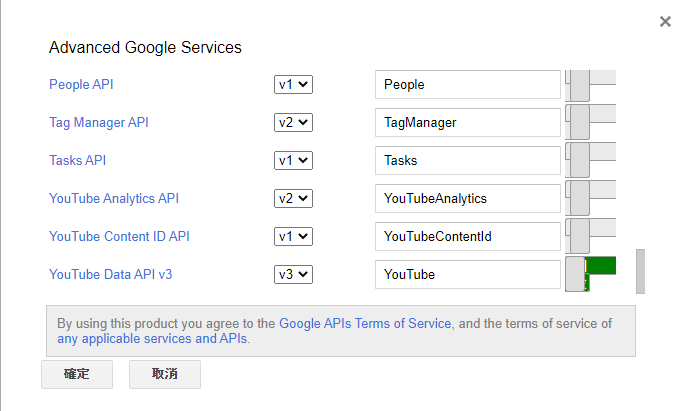Click the People identifier input field
Image resolution: width=687 pixels, height=411 pixels.
pos(467,85)
